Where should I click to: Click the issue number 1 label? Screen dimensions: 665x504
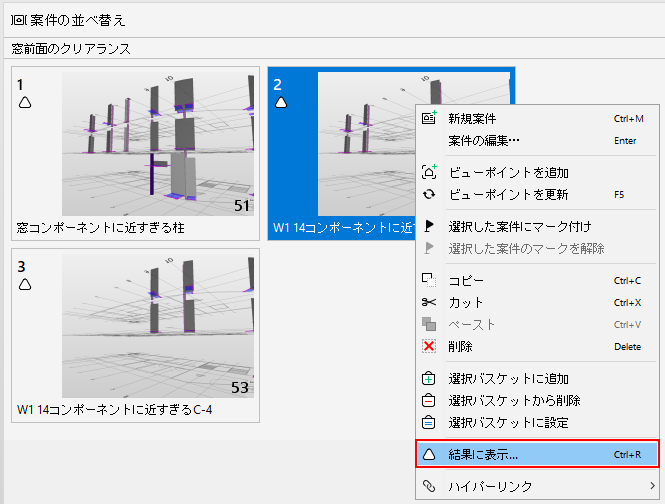point(20,85)
